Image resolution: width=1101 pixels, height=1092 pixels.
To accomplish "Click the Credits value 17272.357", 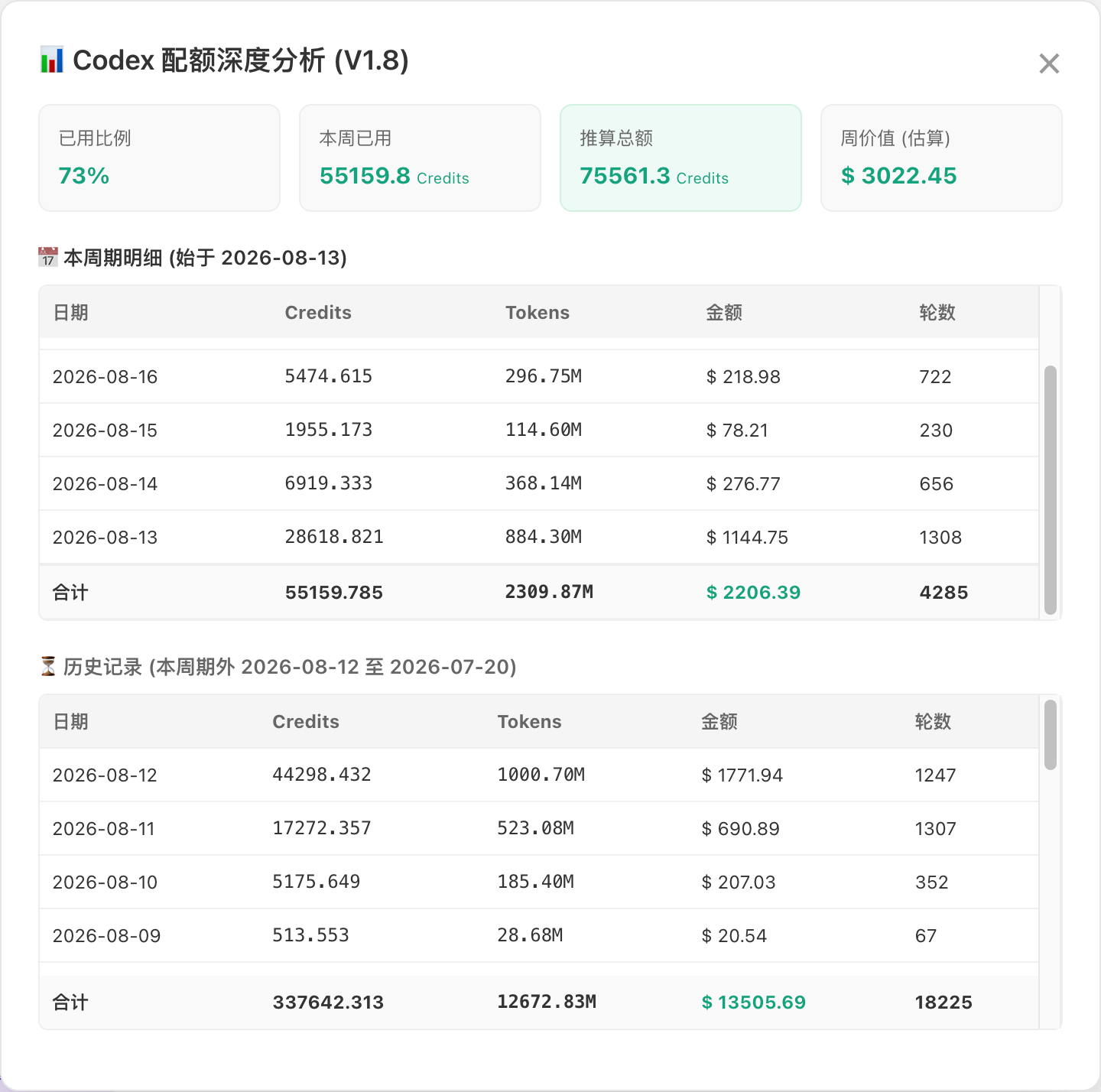I will (x=322, y=828).
